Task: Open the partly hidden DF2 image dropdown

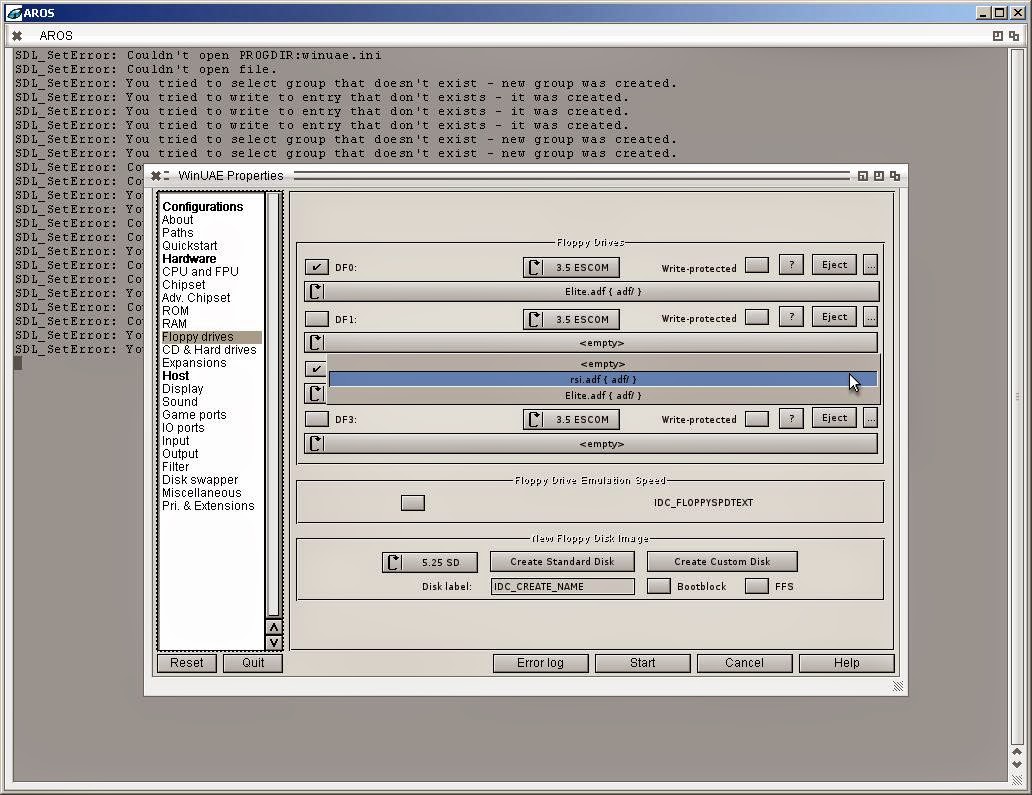Action: point(315,394)
